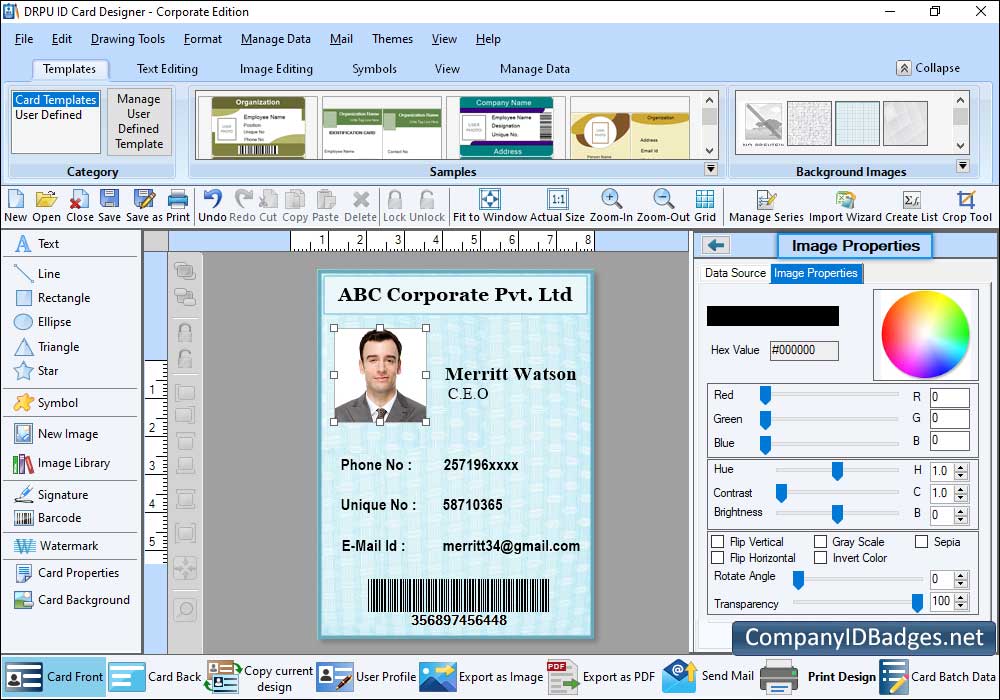Open Card Background settings
This screenshot has width=1000, height=700.
[72, 600]
